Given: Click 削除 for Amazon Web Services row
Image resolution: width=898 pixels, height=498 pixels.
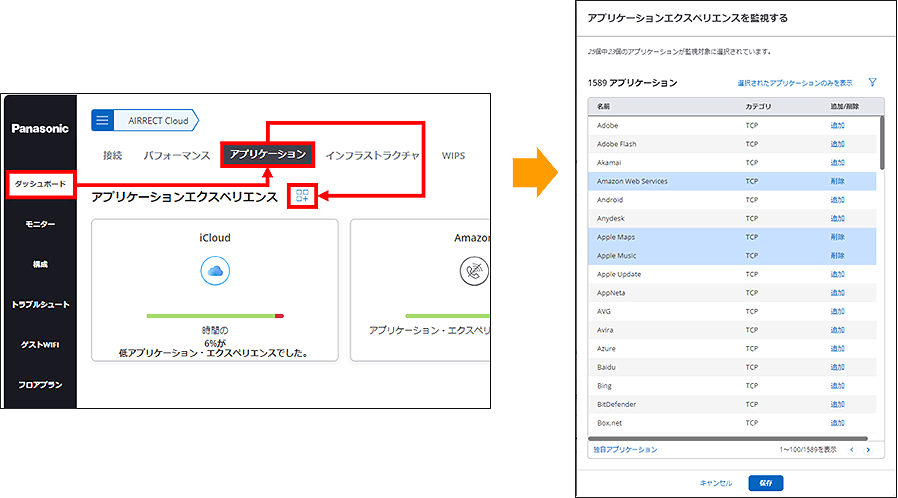Looking at the screenshot, I should pos(837,181).
